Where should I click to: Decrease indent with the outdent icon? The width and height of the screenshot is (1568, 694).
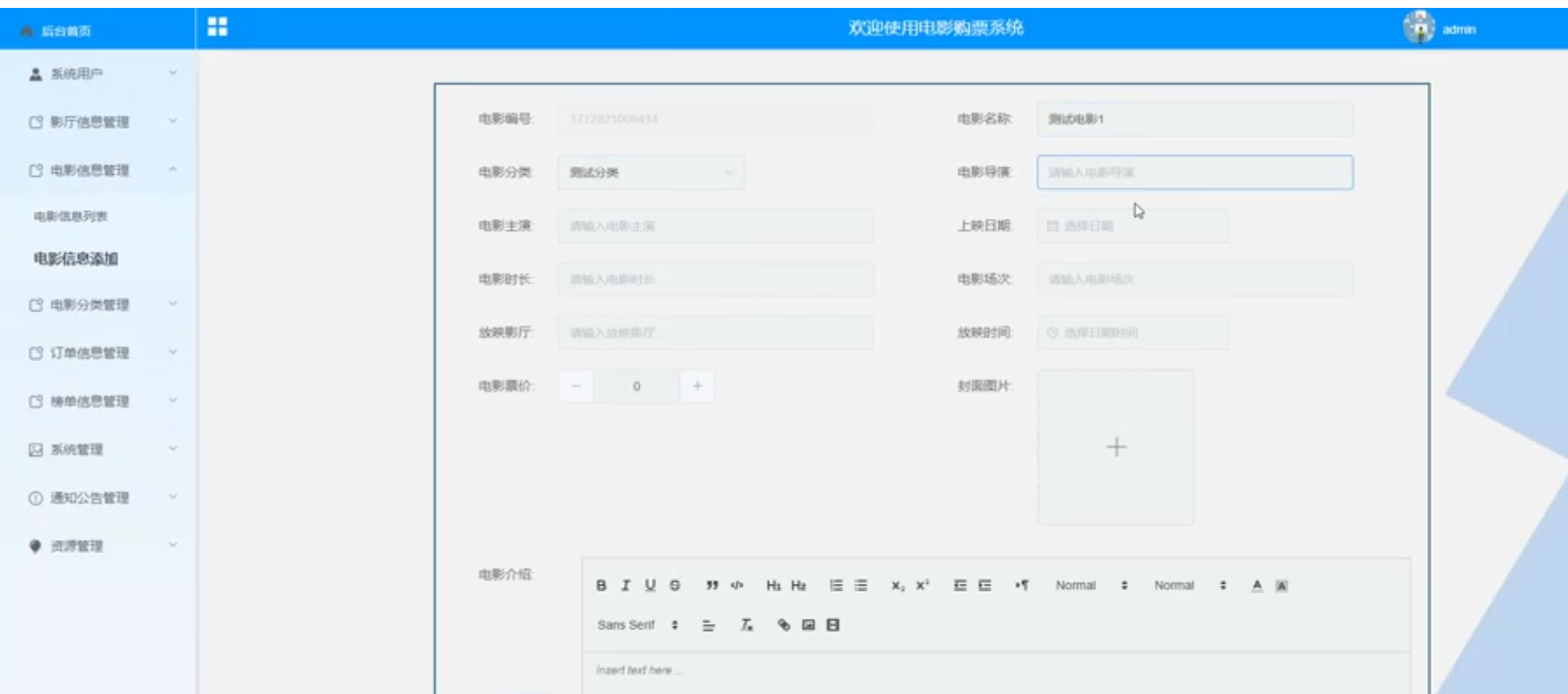(960, 585)
